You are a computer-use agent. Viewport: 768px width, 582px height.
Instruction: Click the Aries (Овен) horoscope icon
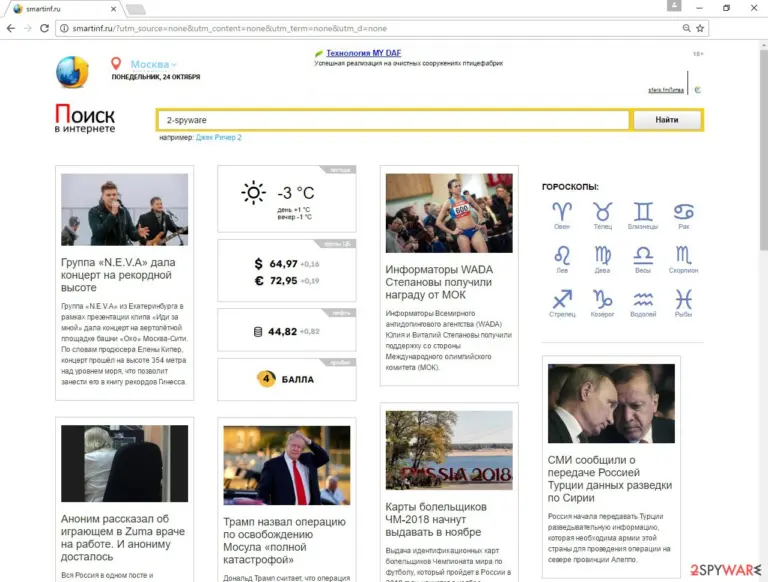point(562,212)
